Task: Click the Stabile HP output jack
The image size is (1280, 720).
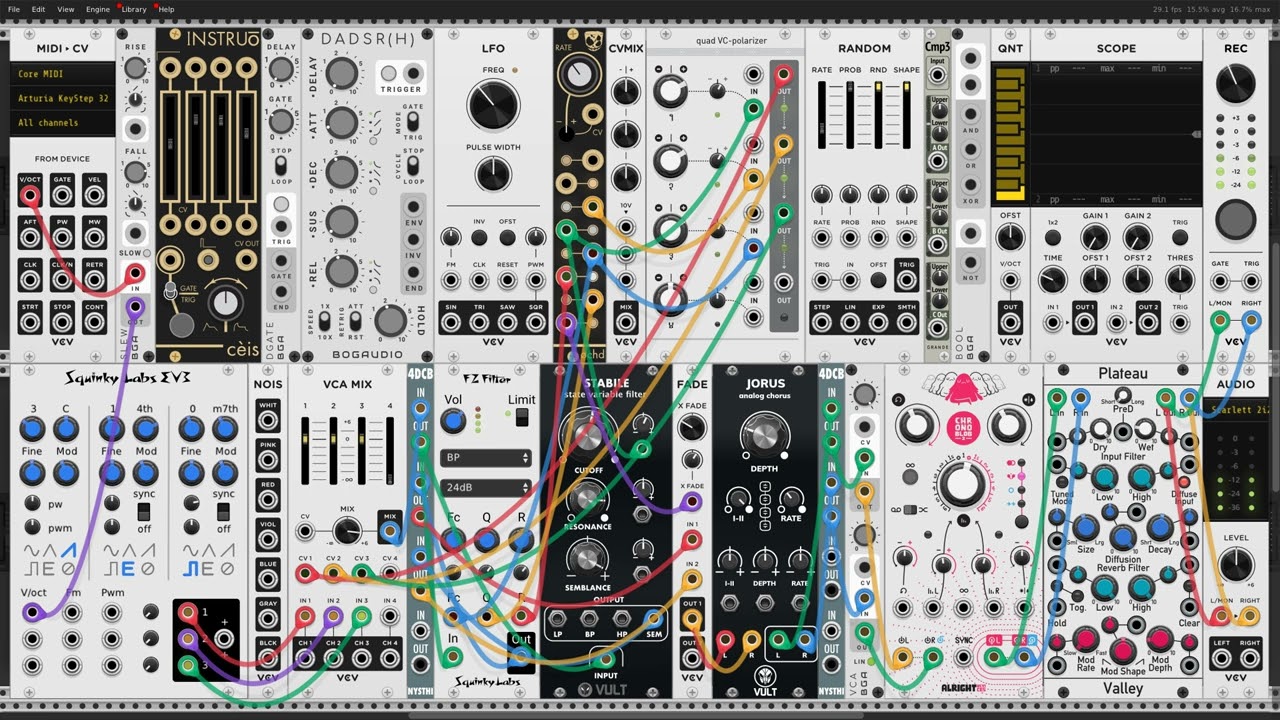Action: (622, 619)
